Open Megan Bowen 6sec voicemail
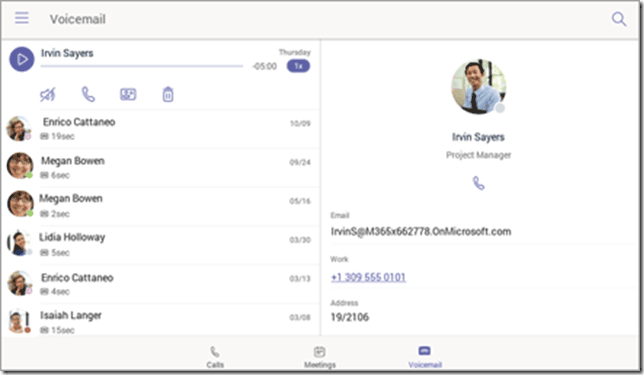 tap(161, 168)
